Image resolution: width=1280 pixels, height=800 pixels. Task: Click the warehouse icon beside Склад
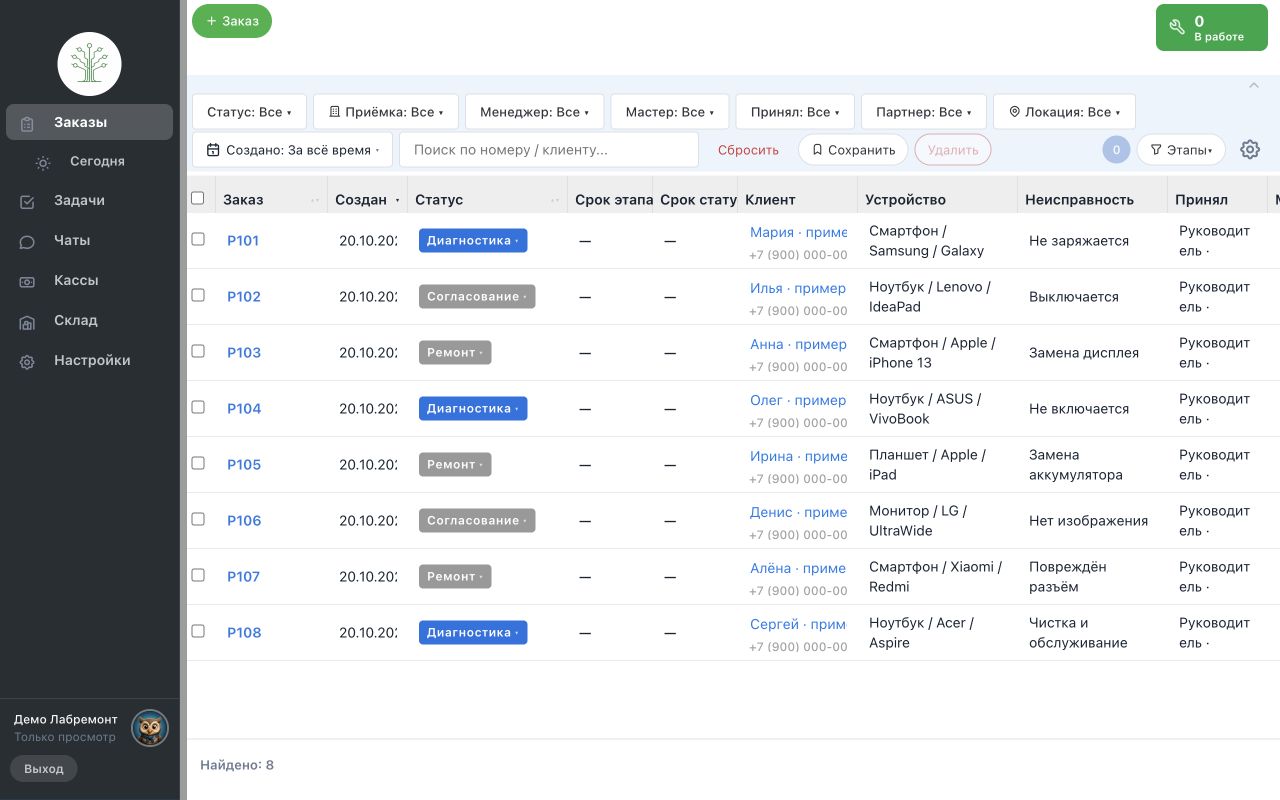[27, 321]
